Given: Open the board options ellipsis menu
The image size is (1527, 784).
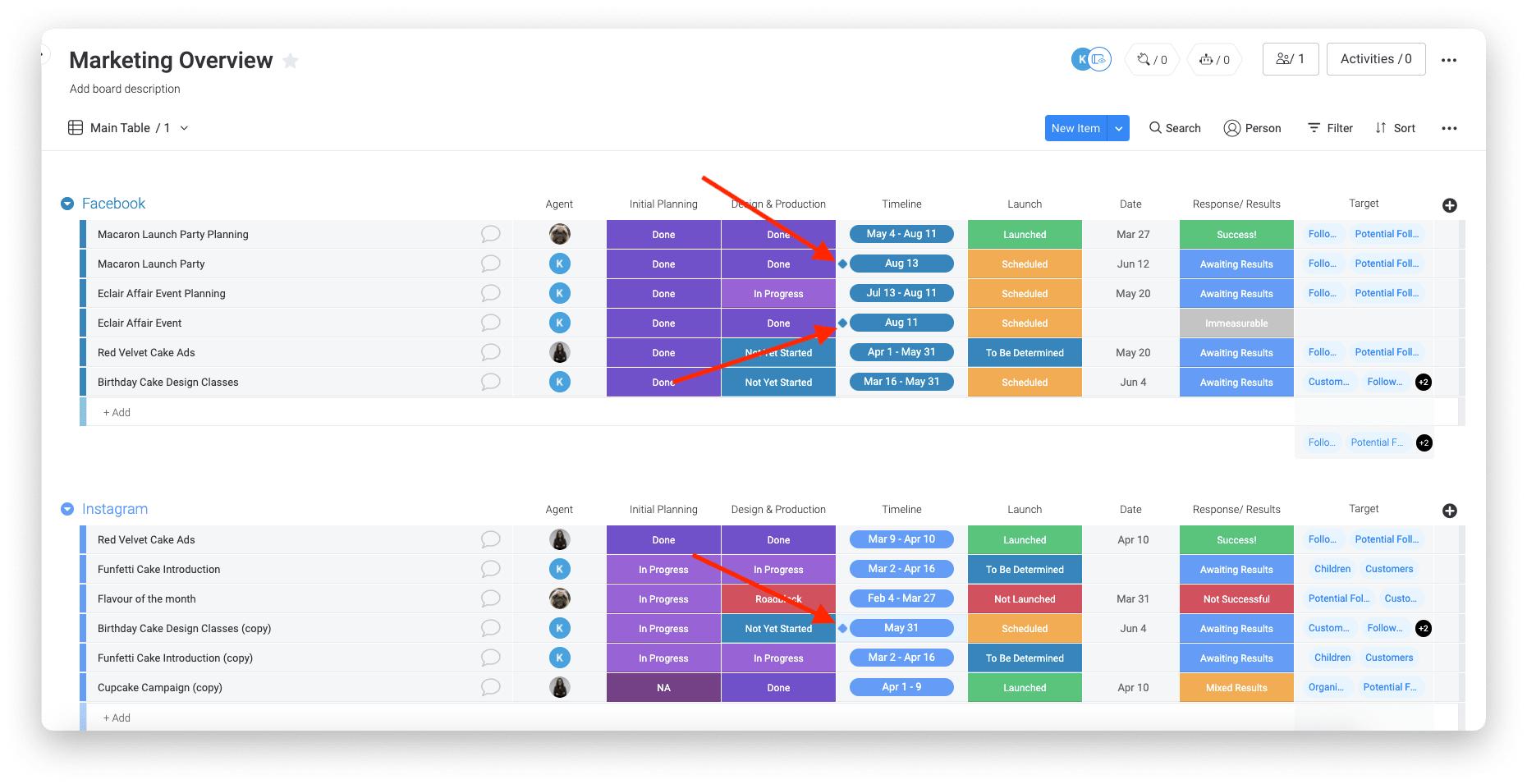Looking at the screenshot, I should 1449,59.
